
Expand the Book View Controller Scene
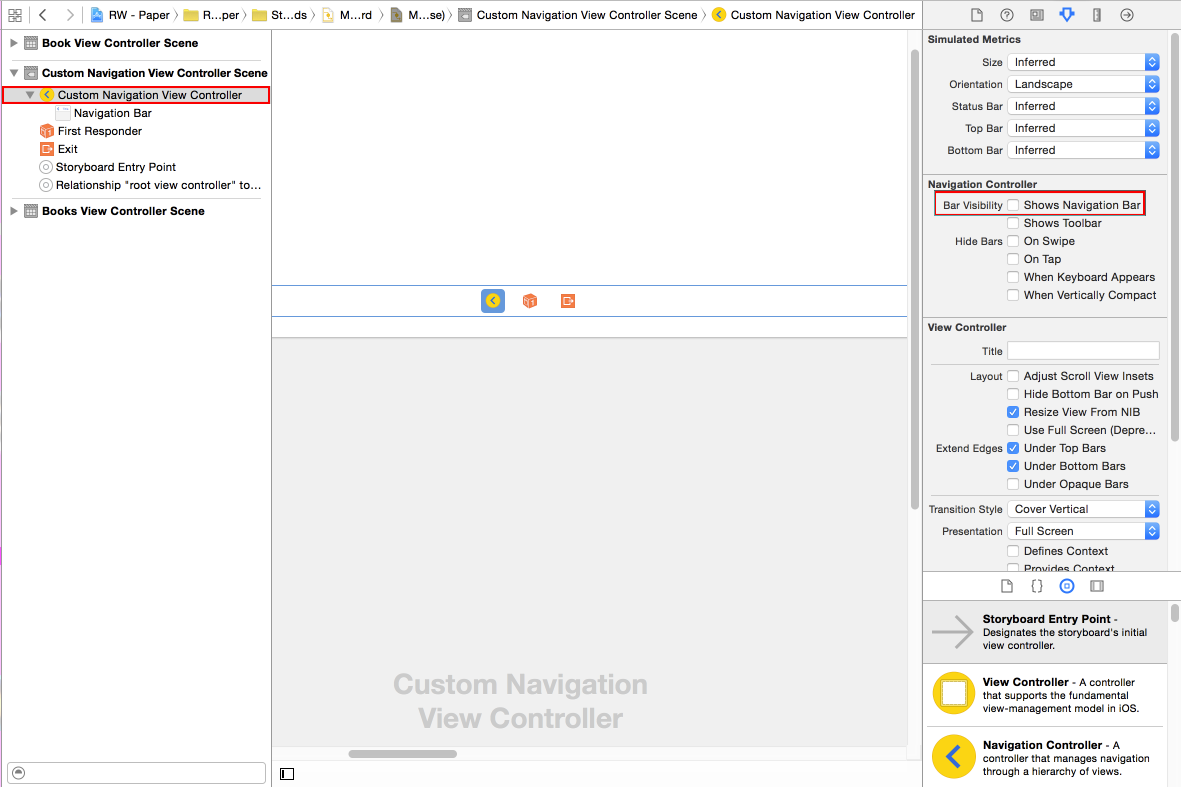(14, 43)
